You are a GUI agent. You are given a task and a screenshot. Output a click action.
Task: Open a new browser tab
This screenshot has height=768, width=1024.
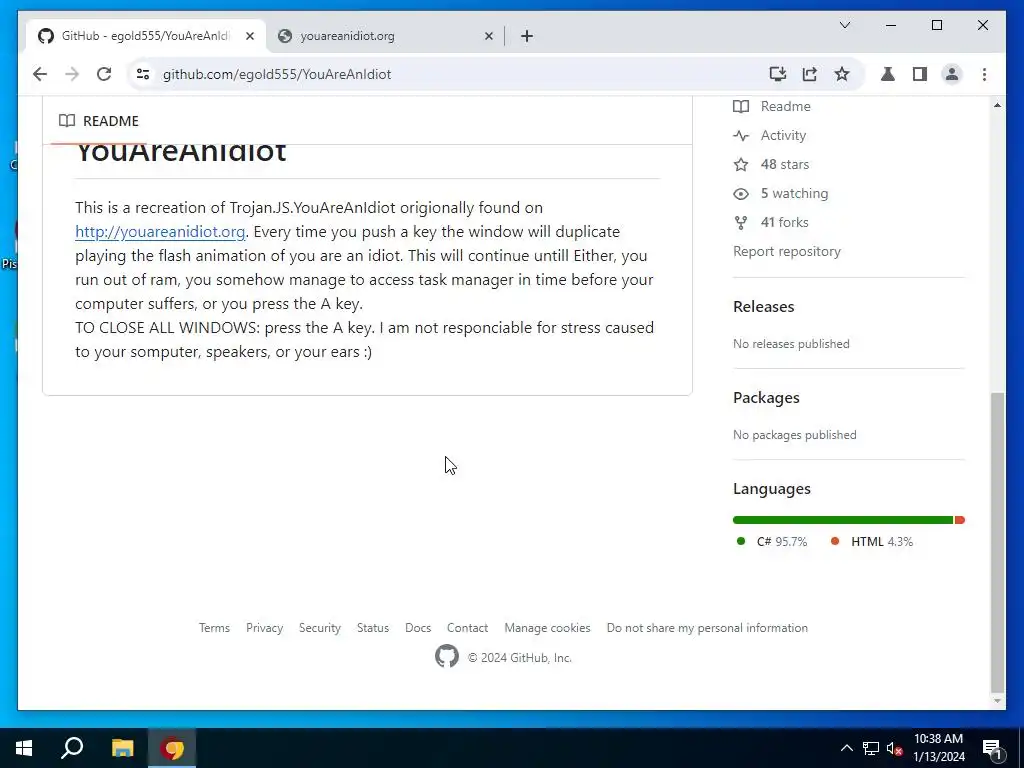(x=527, y=36)
